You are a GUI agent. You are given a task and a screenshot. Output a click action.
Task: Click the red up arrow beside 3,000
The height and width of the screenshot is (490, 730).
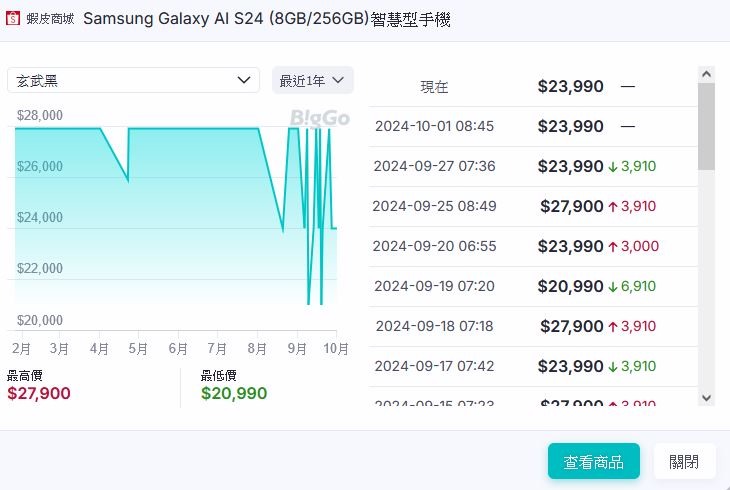pyautogui.click(x=613, y=246)
